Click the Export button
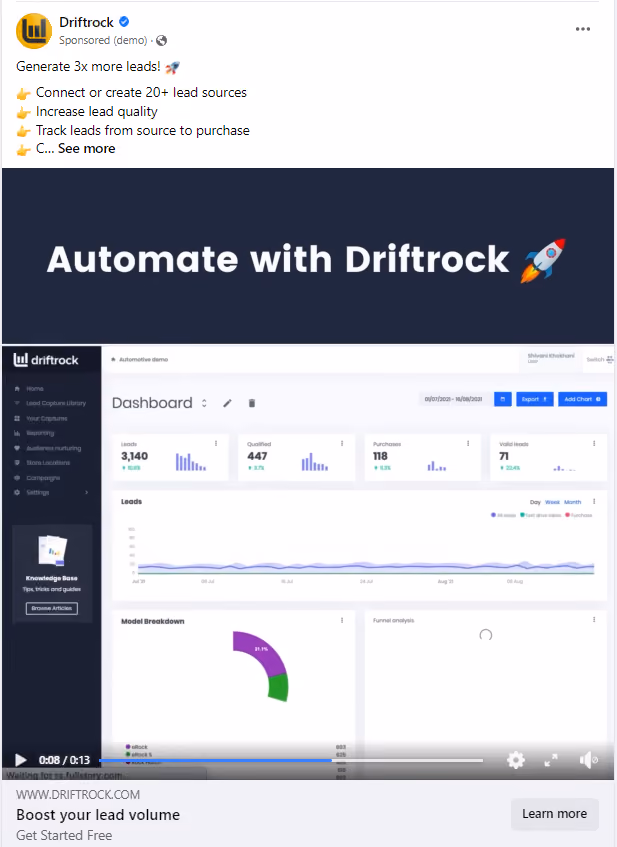 534,399
